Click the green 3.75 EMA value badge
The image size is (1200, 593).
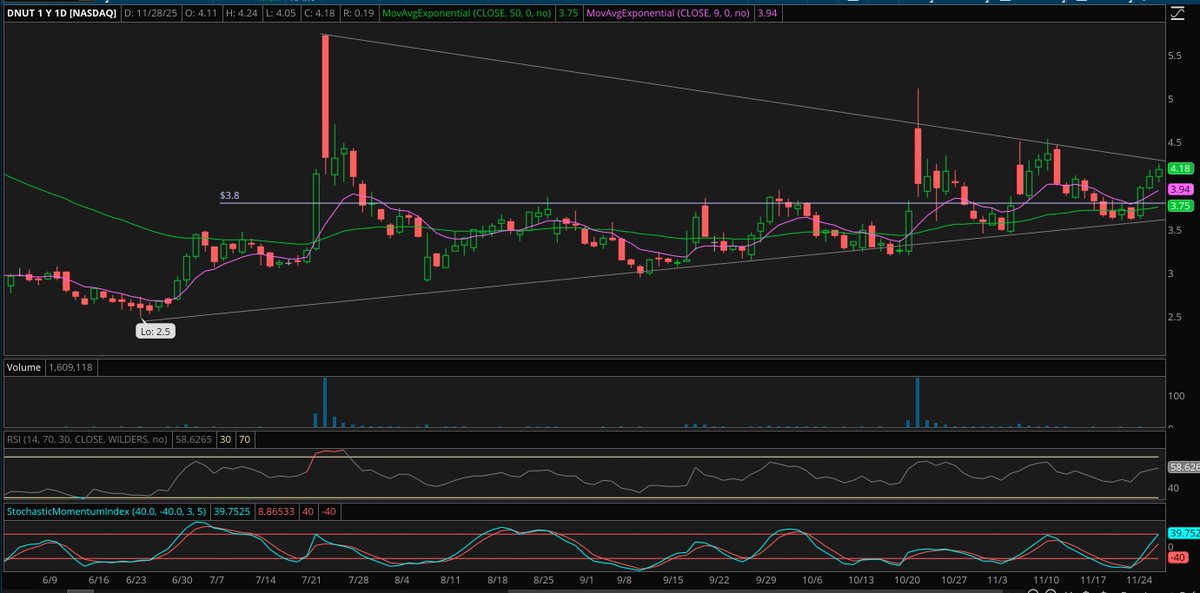coord(1182,205)
